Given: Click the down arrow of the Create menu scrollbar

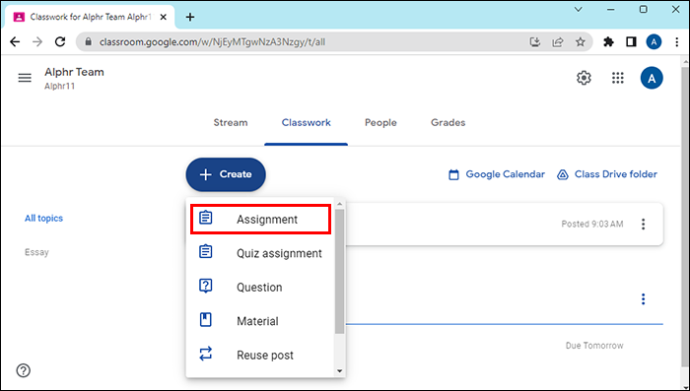Looking at the screenshot, I should point(339,371).
